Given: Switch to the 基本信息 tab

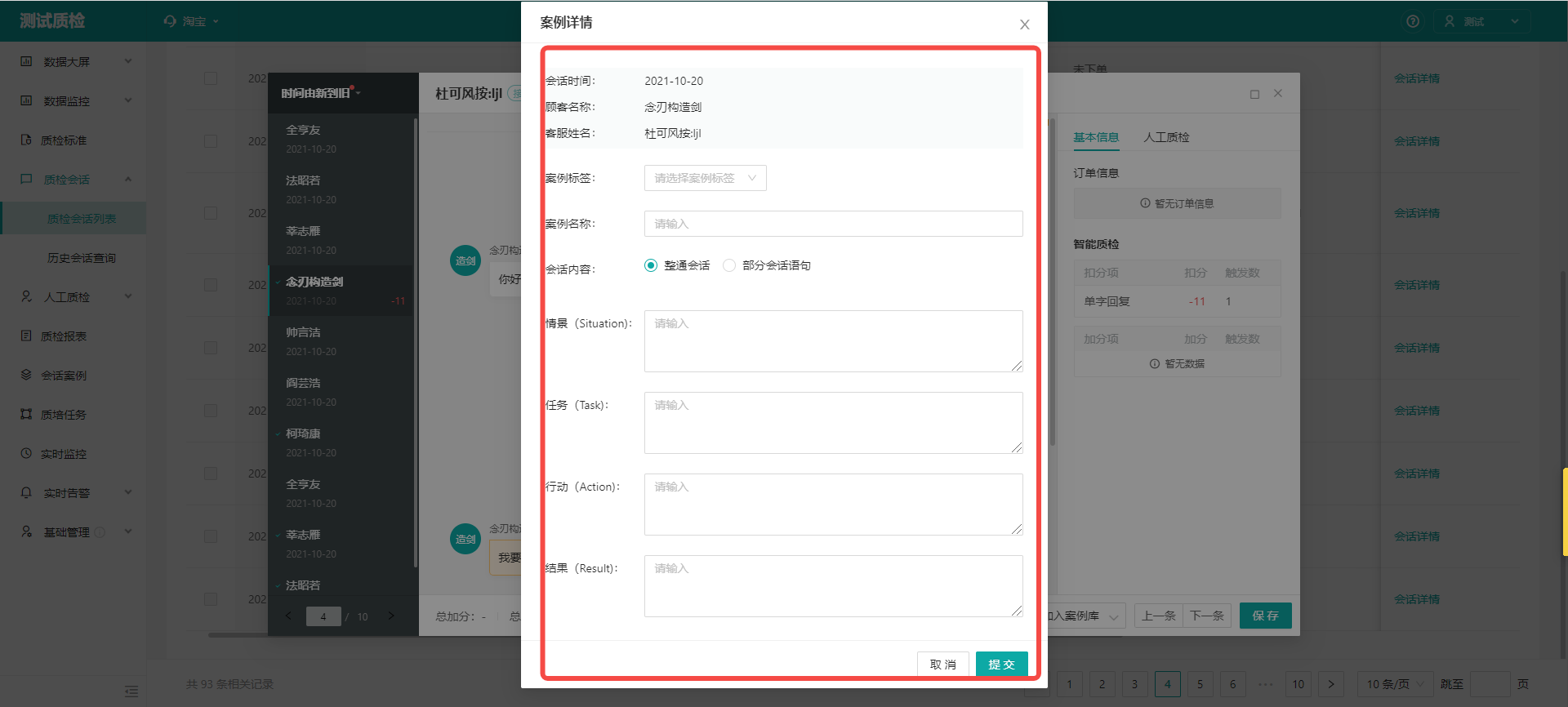Looking at the screenshot, I should [x=1096, y=137].
